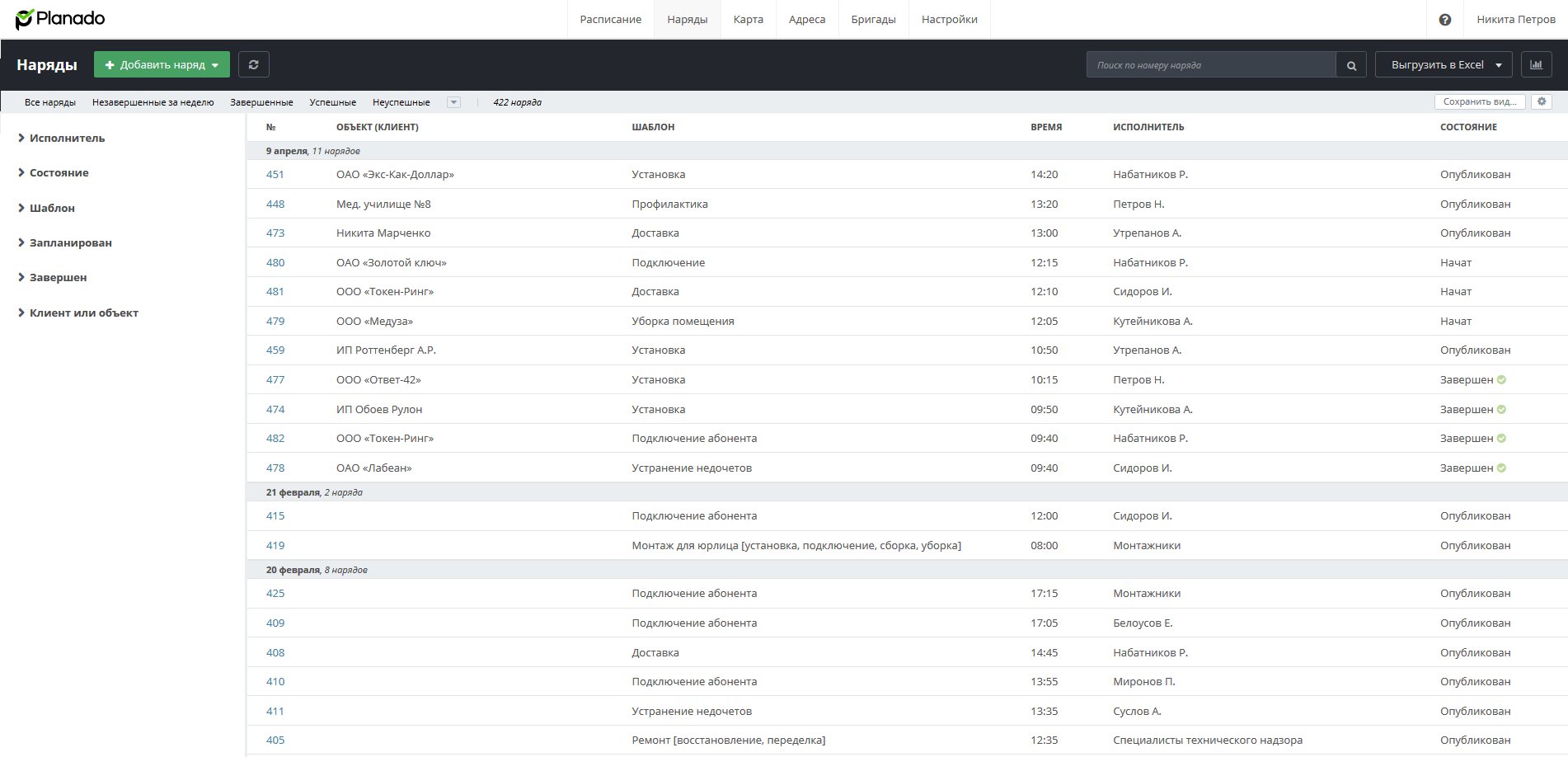
Task: Open order number 451 link
Action: point(275,175)
